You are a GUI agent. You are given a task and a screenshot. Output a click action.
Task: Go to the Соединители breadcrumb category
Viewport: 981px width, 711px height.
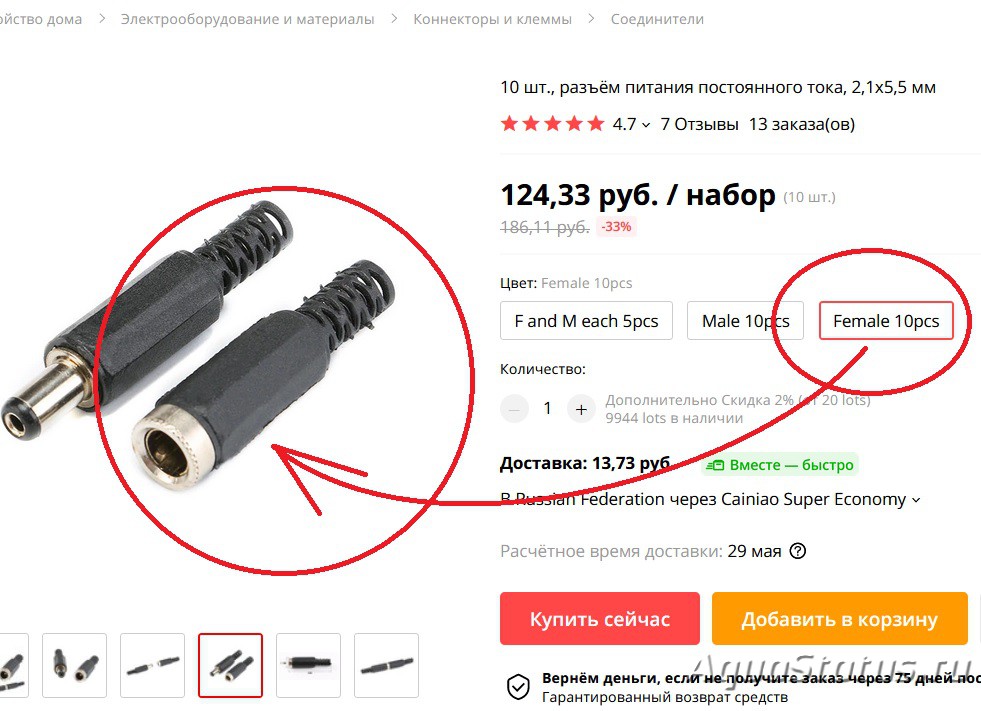[x=657, y=19]
